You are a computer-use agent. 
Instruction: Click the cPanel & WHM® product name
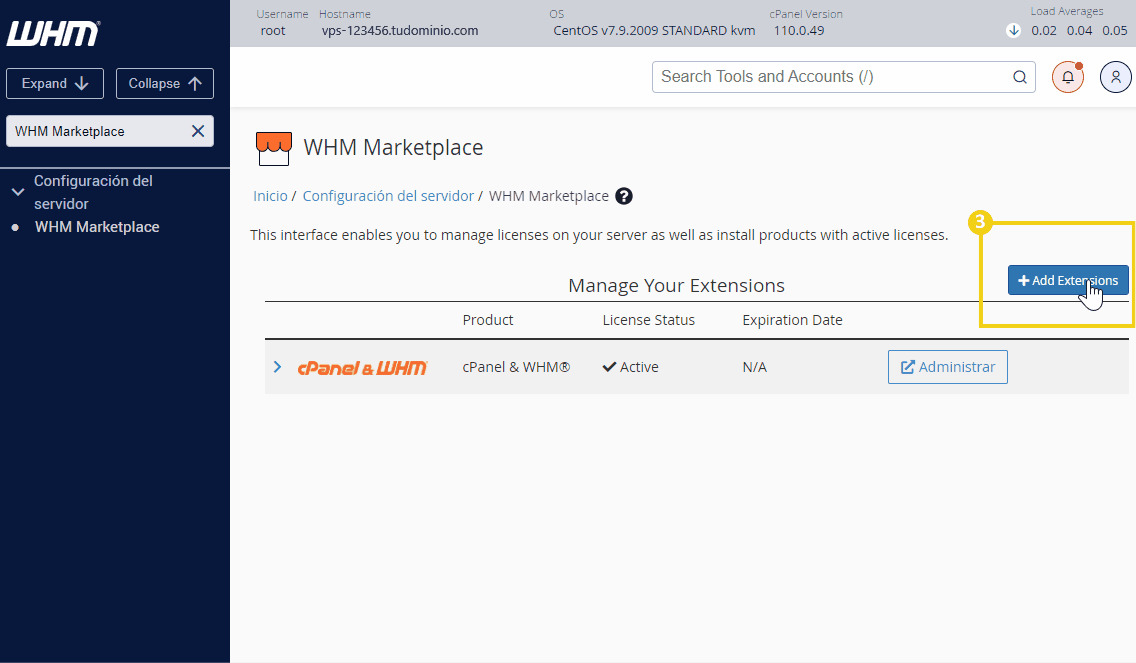(517, 367)
